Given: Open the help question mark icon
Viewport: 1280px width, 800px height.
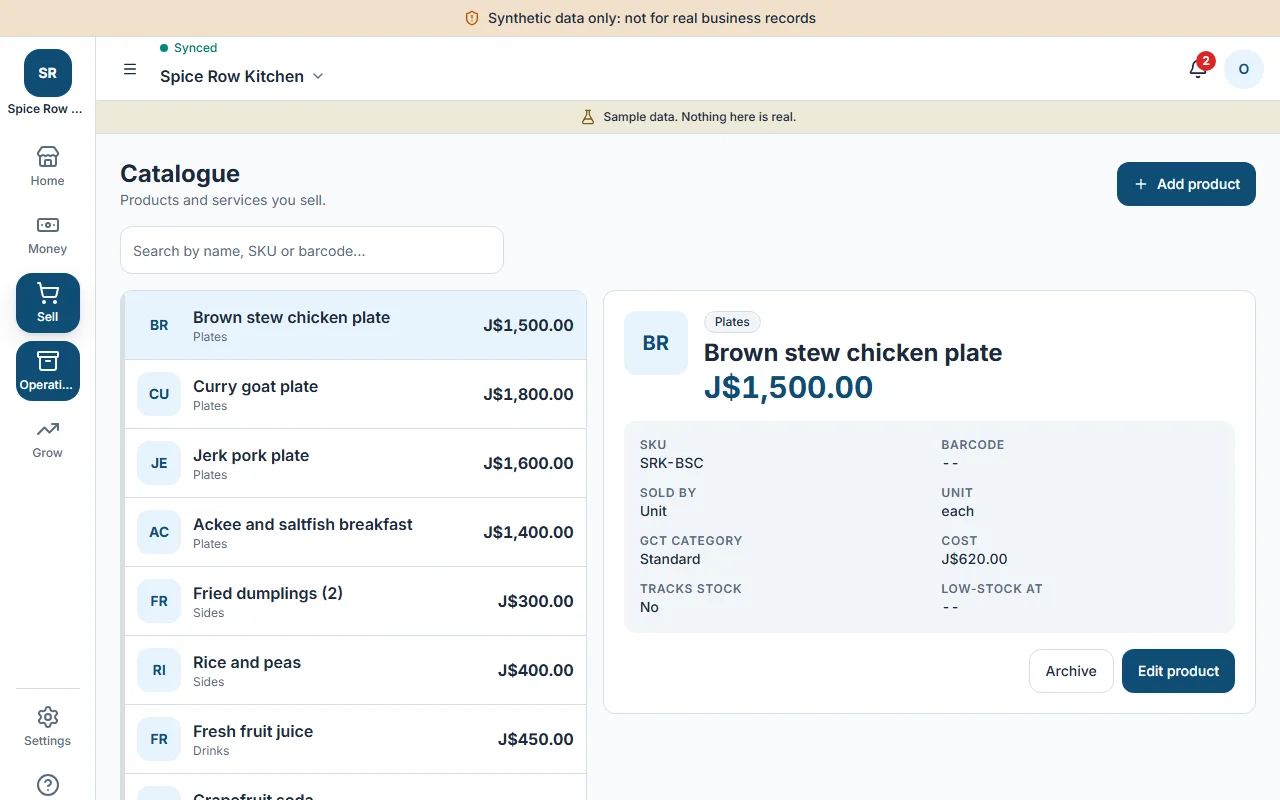Looking at the screenshot, I should click(47, 785).
